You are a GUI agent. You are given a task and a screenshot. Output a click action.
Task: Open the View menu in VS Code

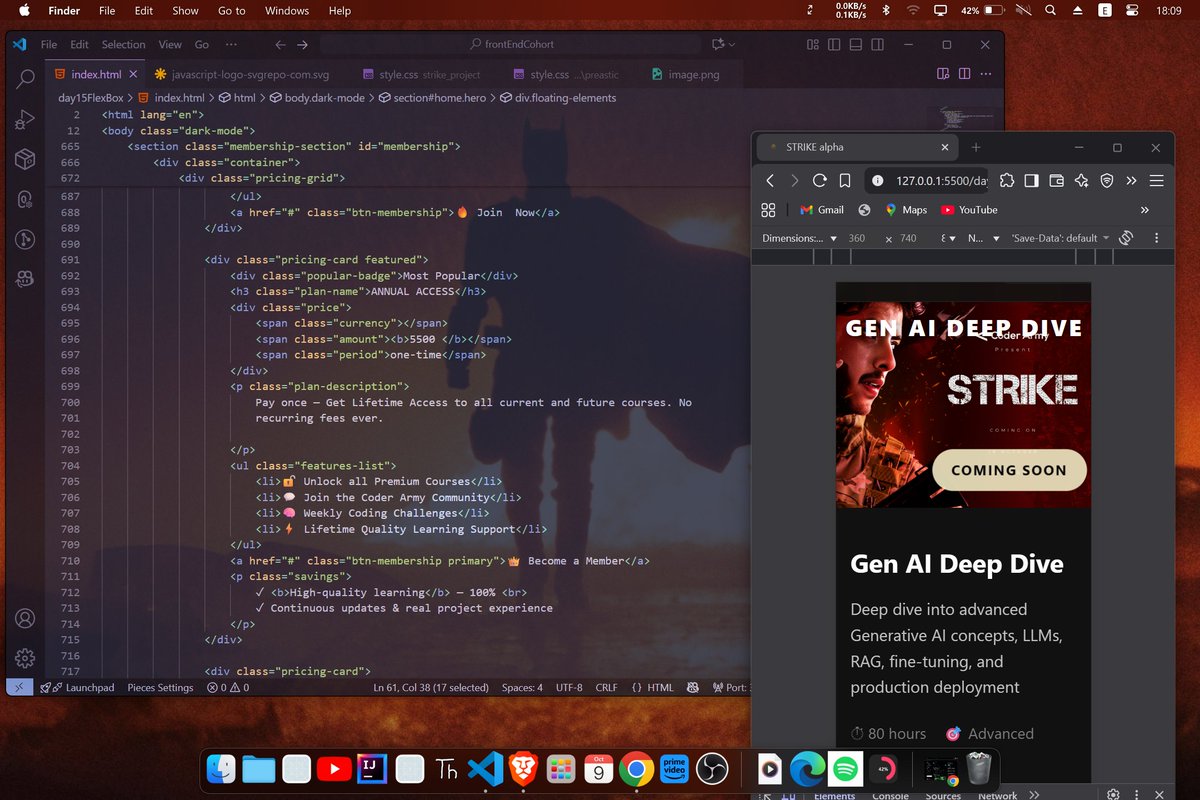pyautogui.click(x=170, y=45)
